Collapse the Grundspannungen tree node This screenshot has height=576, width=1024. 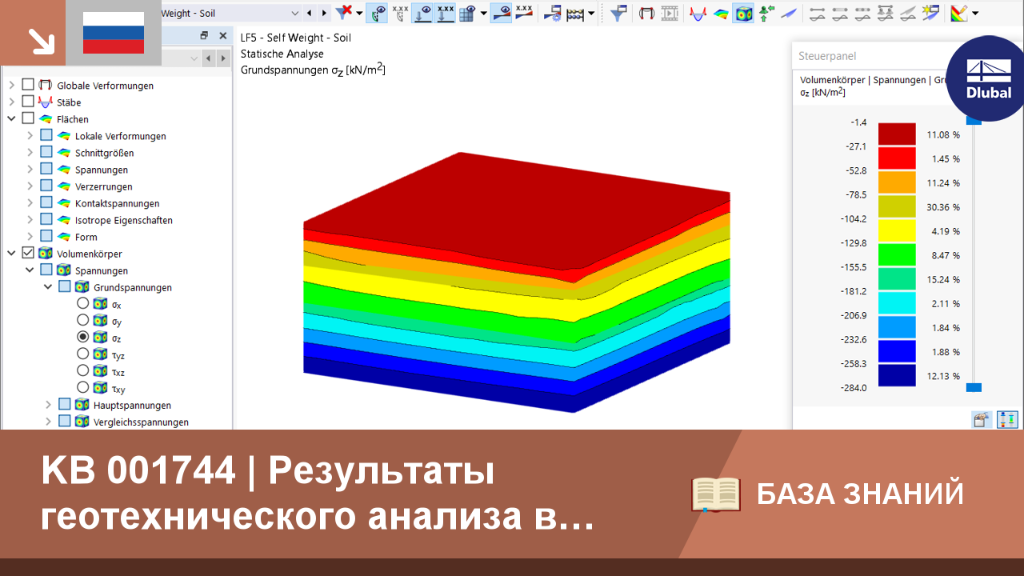point(48,287)
